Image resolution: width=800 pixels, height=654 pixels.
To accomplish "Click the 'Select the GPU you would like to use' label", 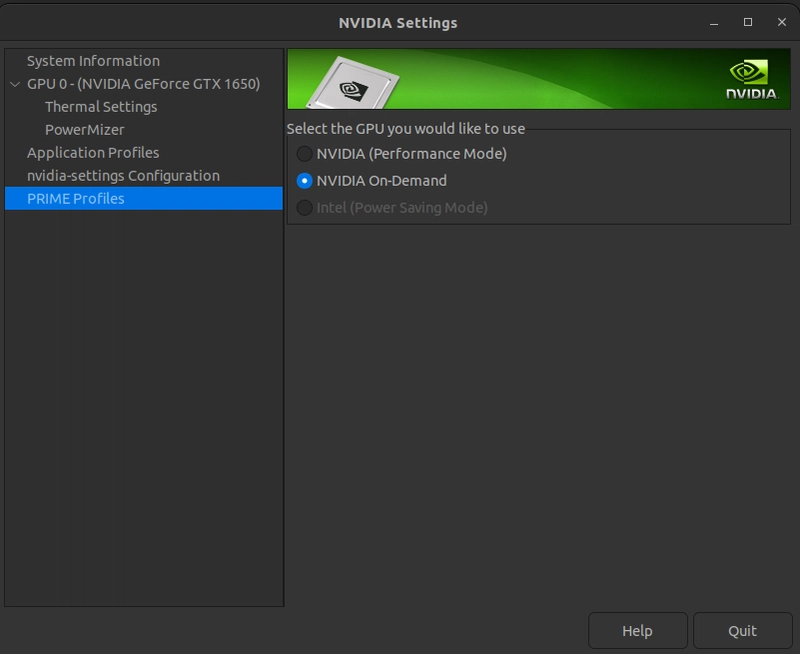I will pos(406,129).
